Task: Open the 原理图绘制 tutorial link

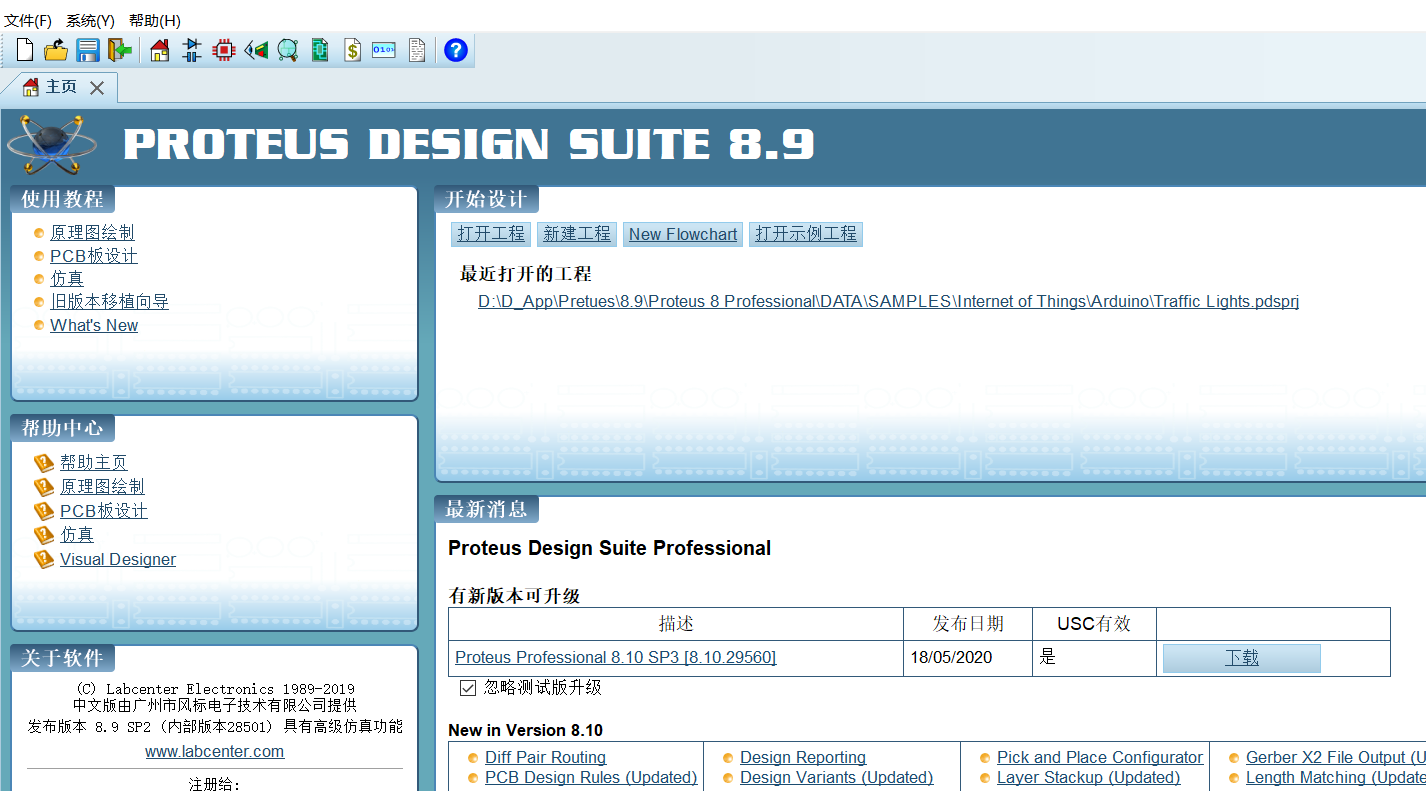Action: [x=92, y=233]
